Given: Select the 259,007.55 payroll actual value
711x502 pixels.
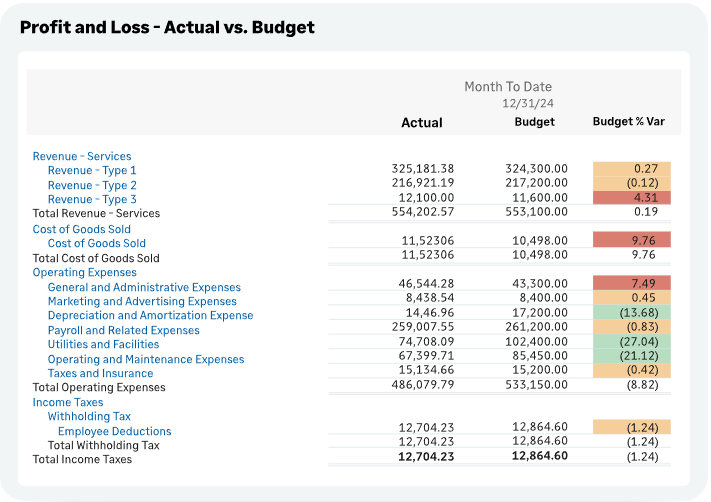Looking at the screenshot, I should coord(423,327).
